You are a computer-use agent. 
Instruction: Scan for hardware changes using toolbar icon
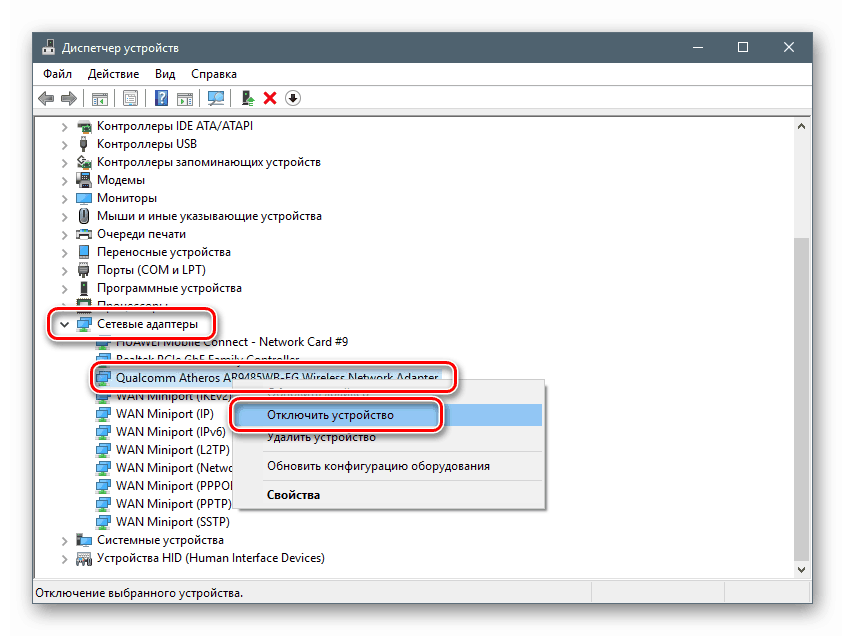pyautogui.click(x=215, y=98)
